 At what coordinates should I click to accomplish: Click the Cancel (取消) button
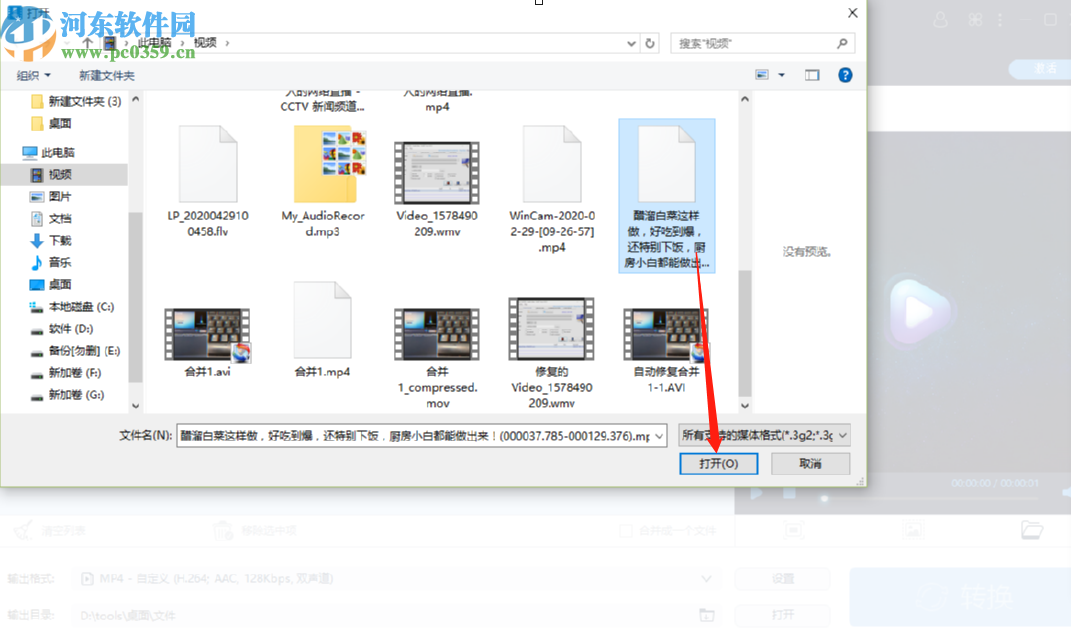click(x=810, y=463)
